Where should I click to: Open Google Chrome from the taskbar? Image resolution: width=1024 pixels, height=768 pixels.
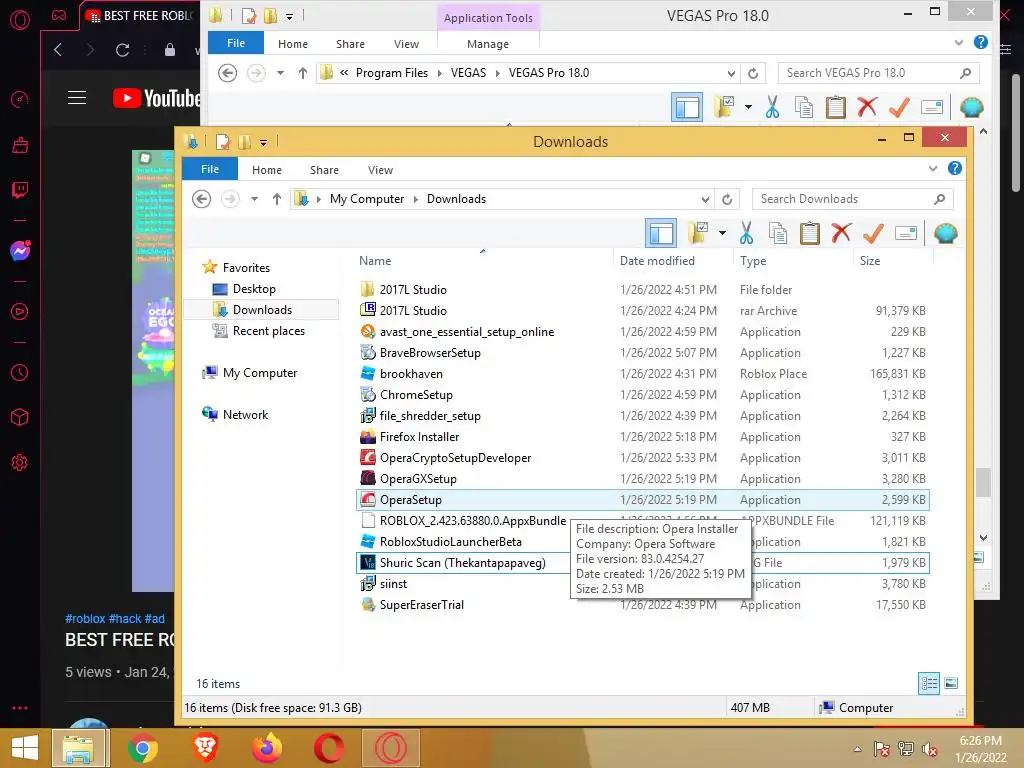tap(142, 748)
